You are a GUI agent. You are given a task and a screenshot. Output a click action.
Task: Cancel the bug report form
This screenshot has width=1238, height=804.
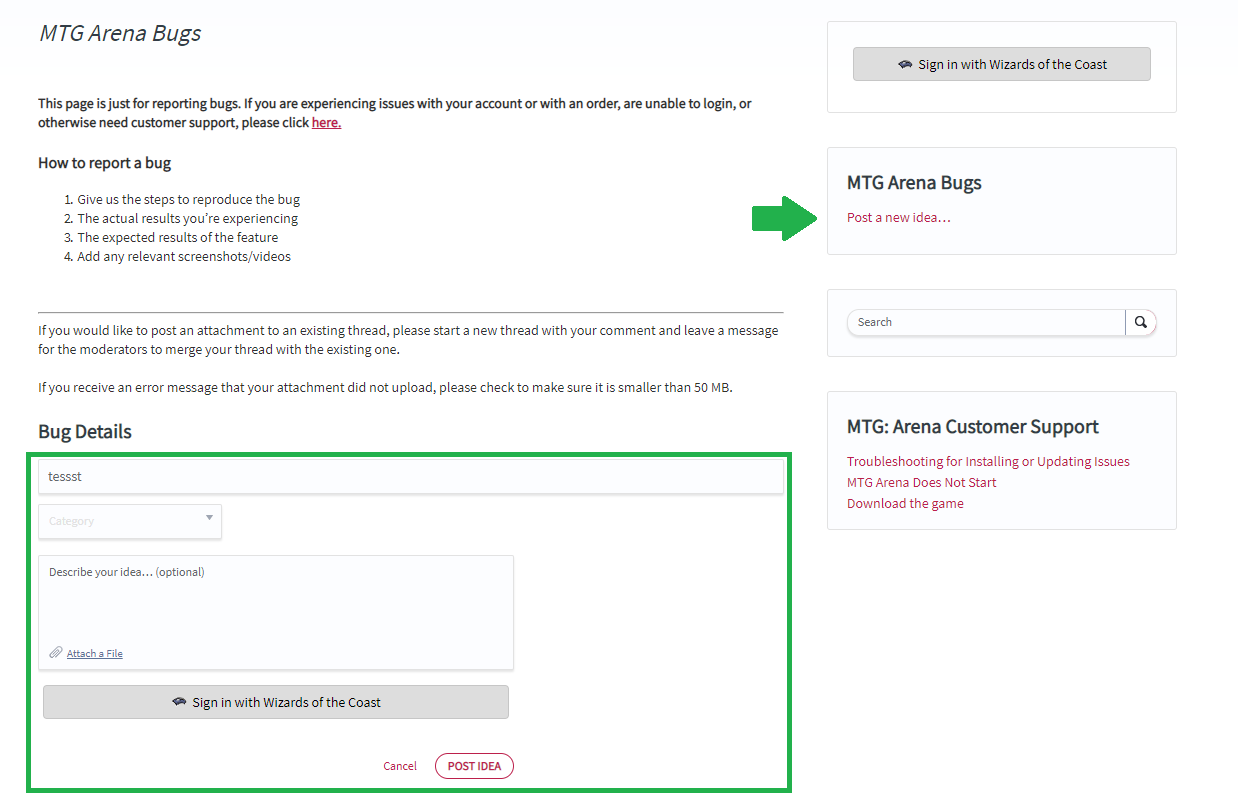[400, 766]
